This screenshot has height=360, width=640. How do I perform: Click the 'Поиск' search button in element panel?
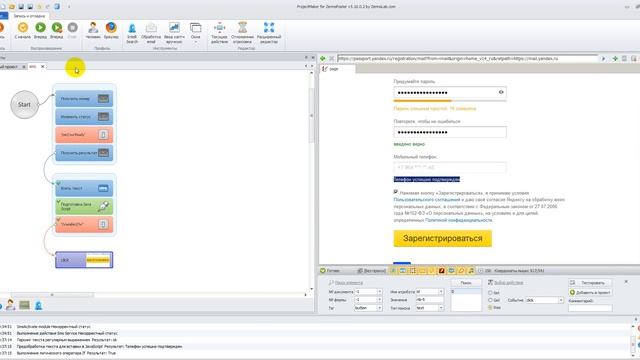click(466, 282)
